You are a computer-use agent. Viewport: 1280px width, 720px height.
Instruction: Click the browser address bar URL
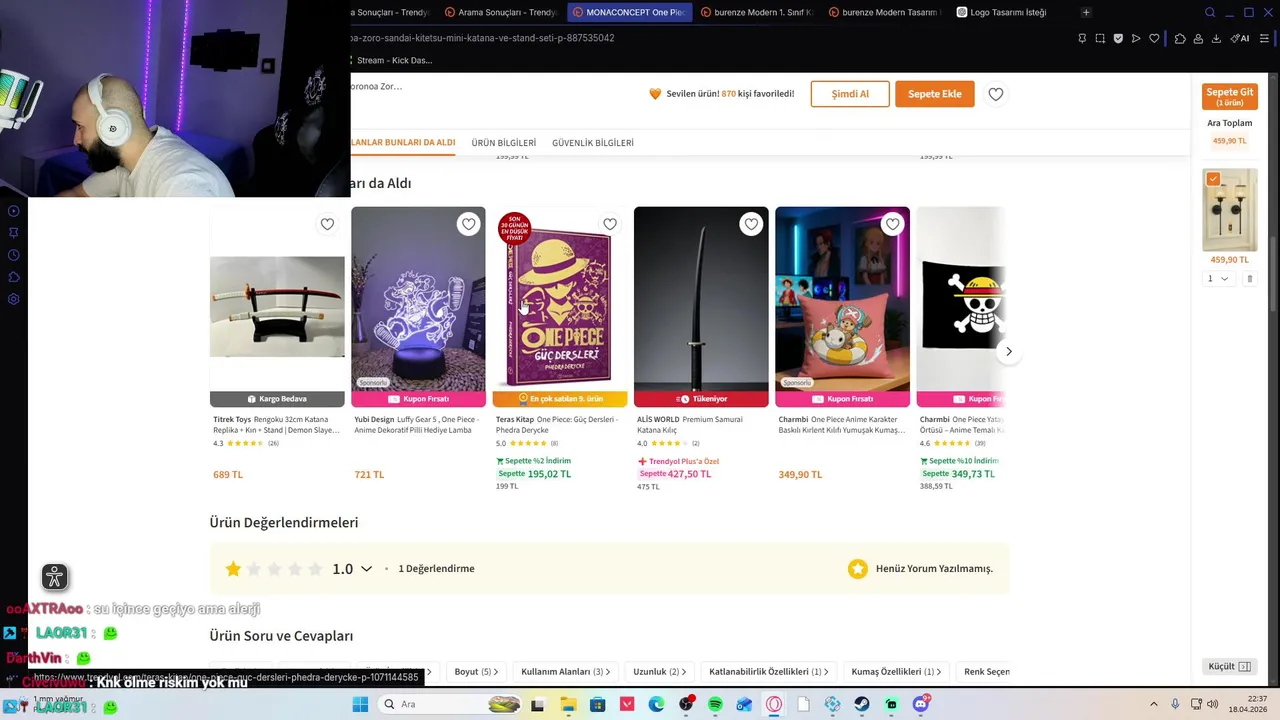click(x=482, y=38)
